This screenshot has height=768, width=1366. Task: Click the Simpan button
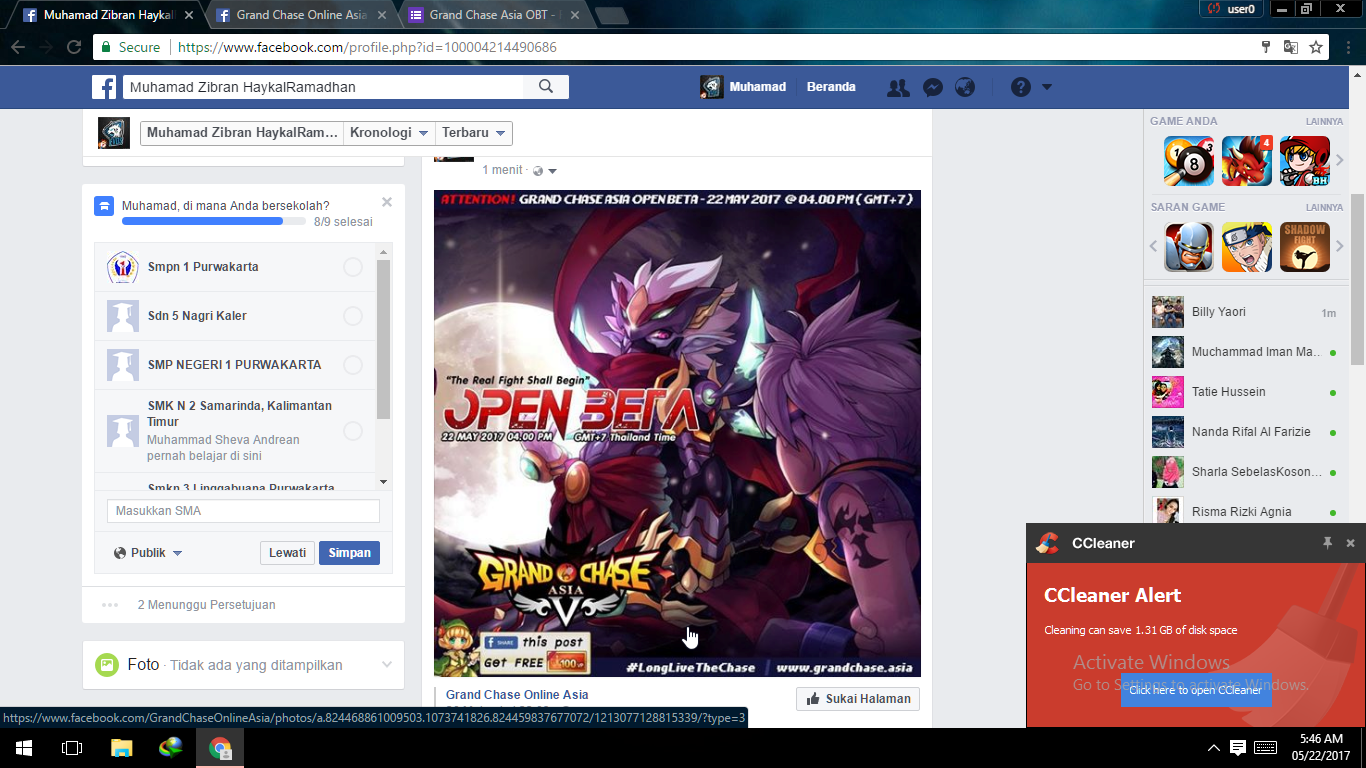point(349,553)
